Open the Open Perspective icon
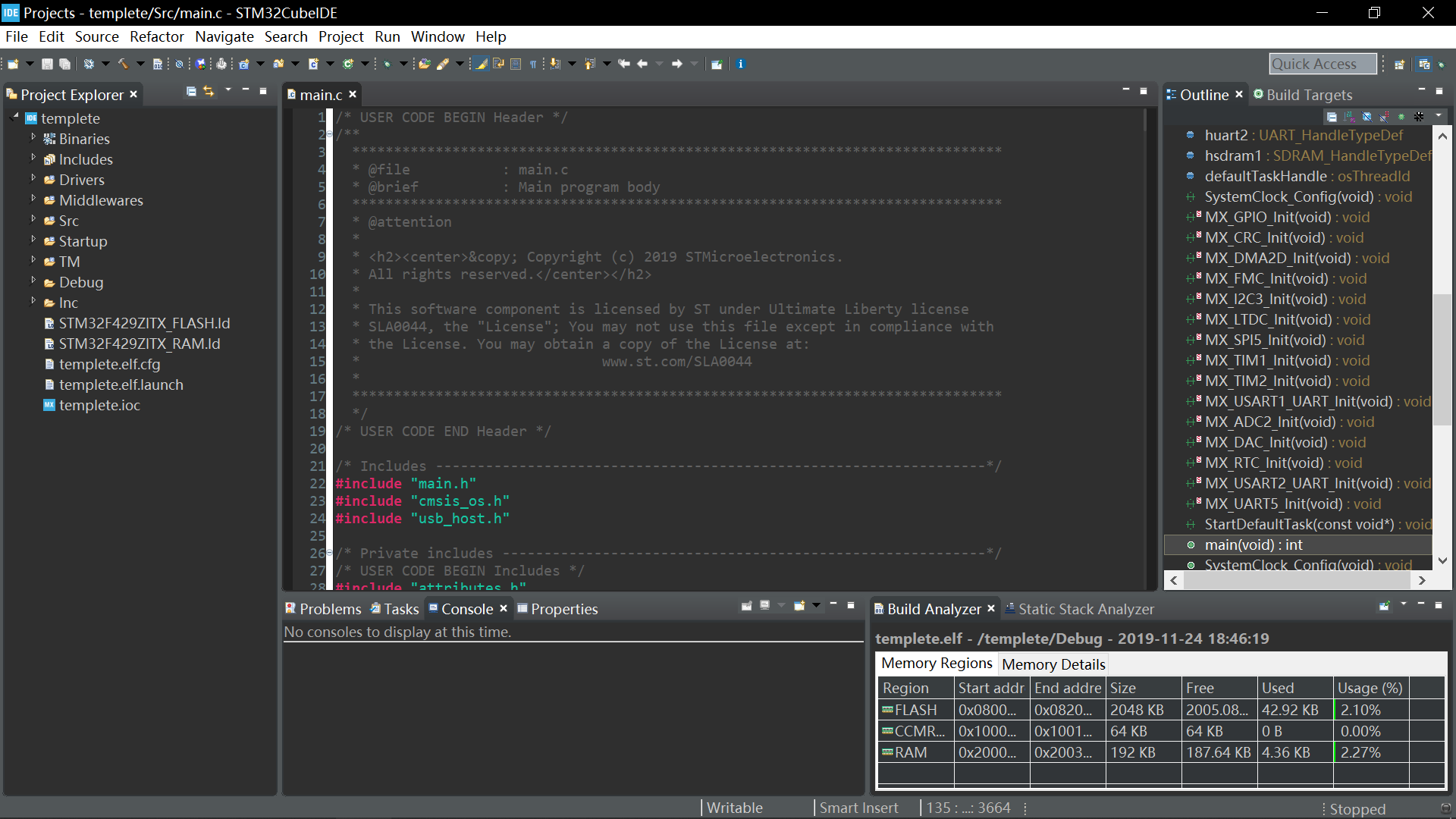 (1400, 64)
